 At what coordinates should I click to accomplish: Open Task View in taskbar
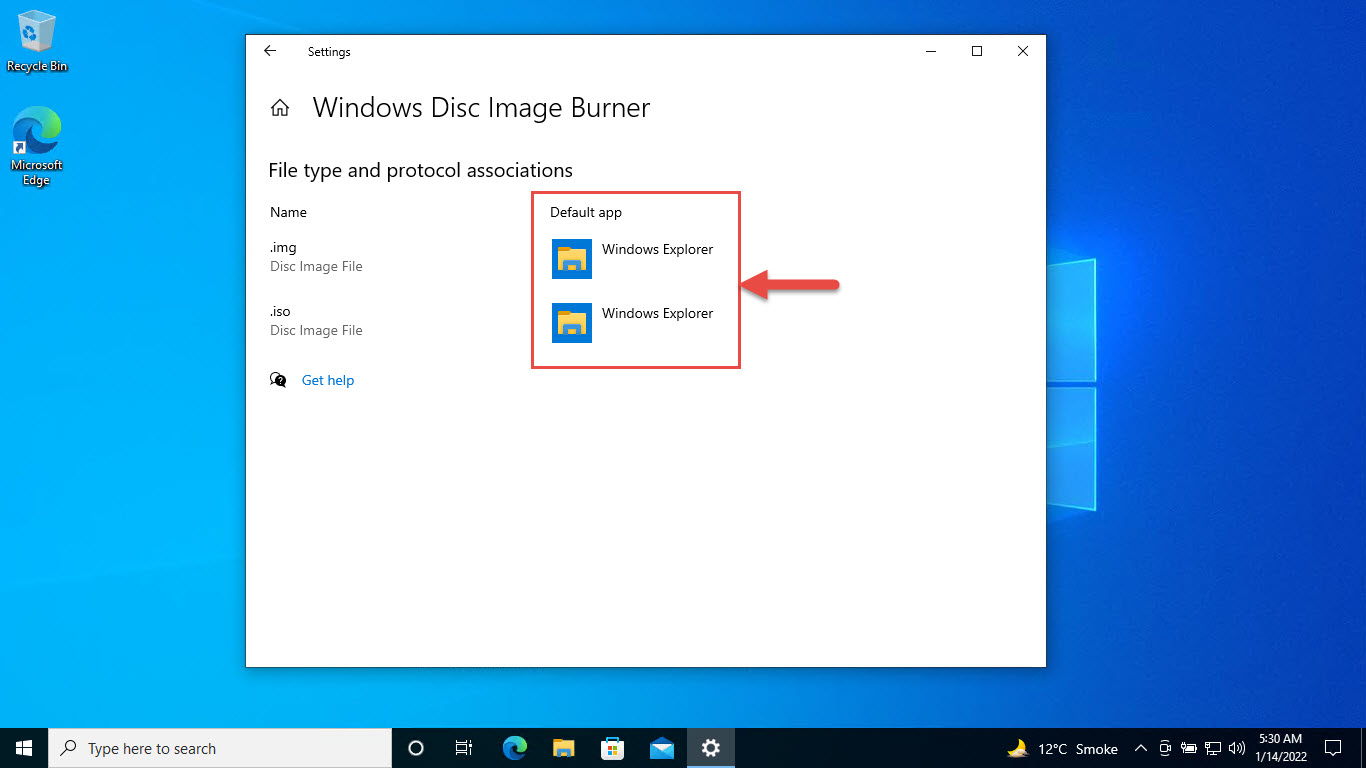coord(464,748)
